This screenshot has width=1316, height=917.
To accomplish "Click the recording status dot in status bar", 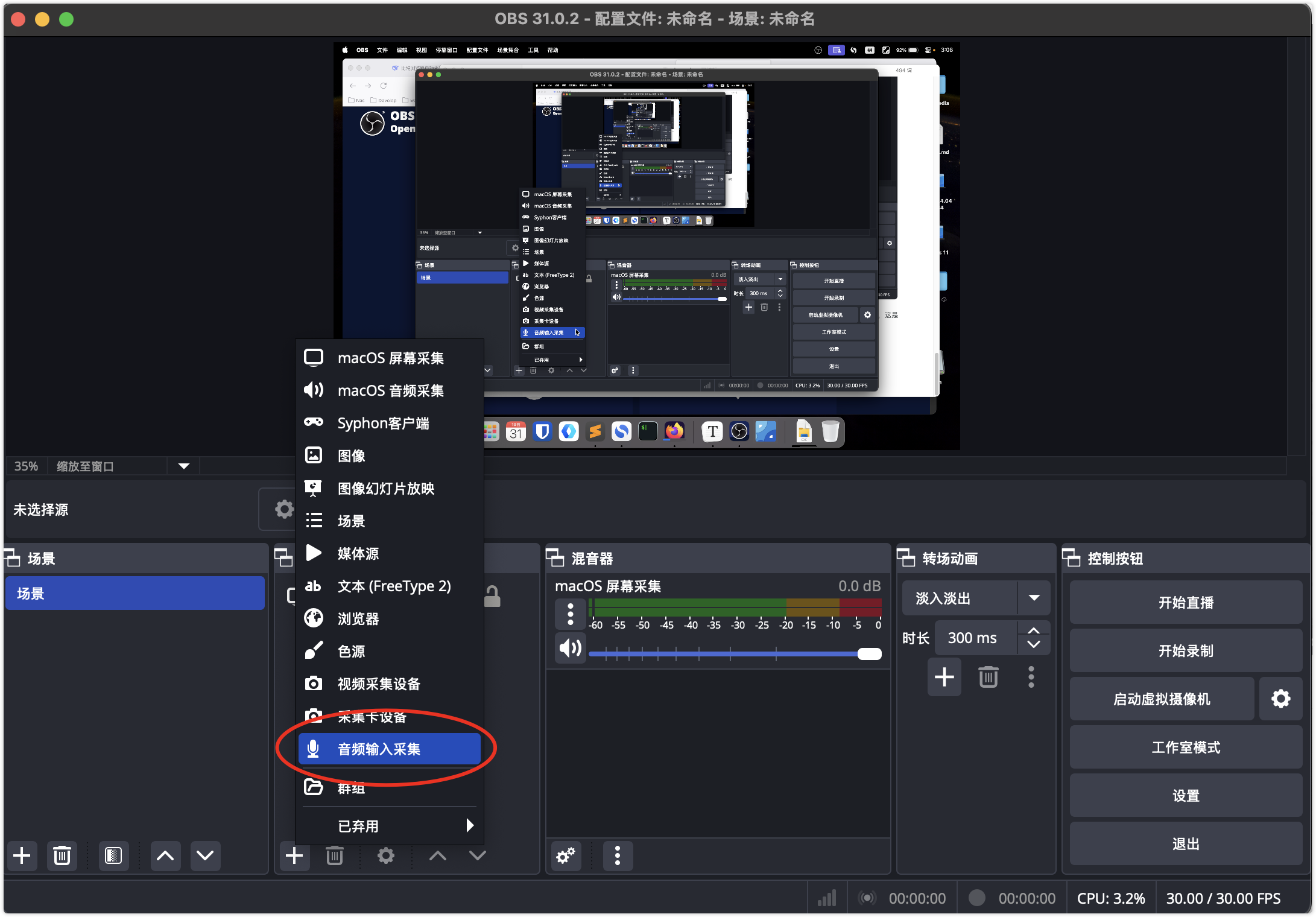I will [977, 898].
